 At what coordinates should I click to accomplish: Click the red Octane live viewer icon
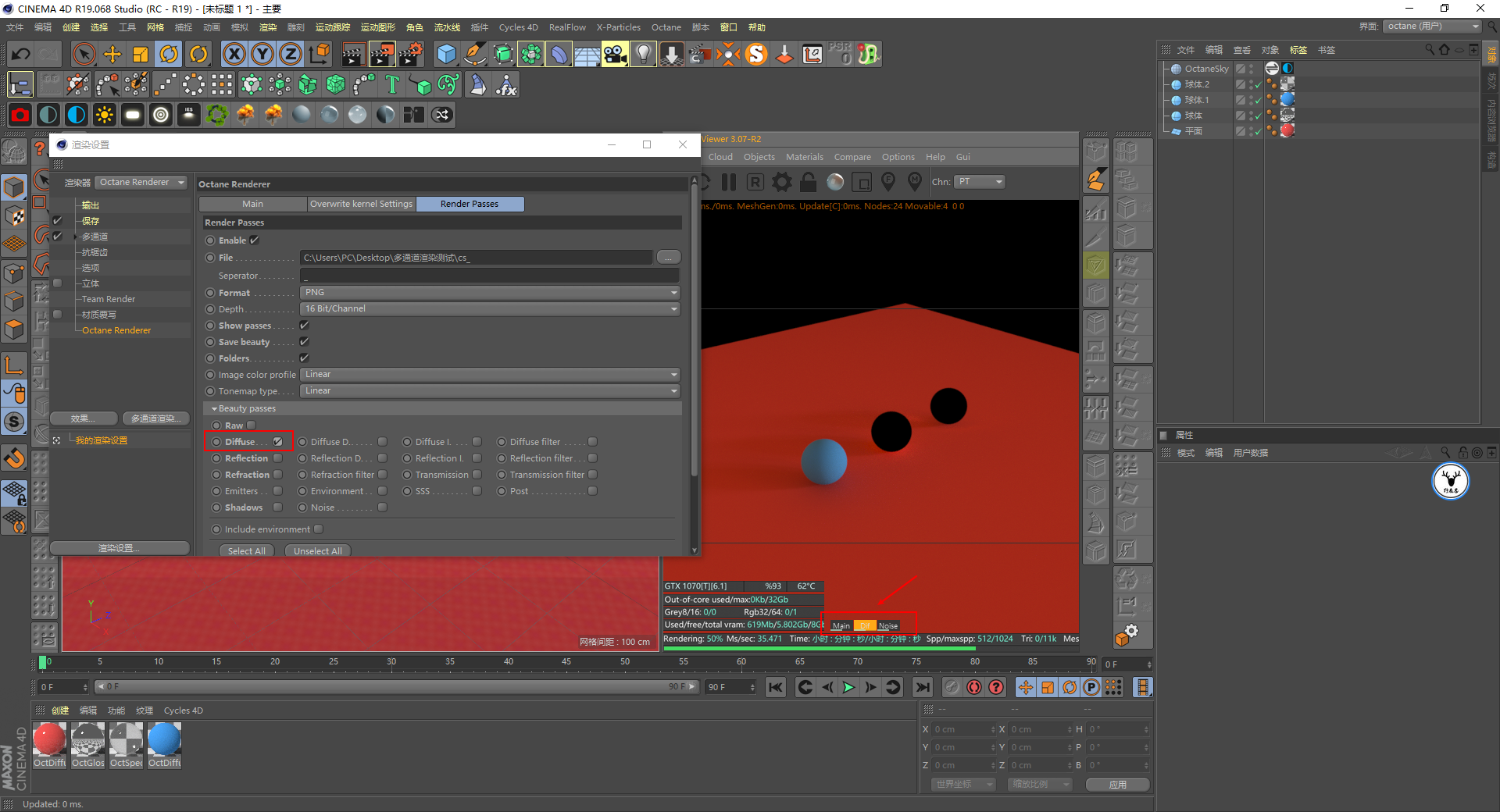[20, 115]
